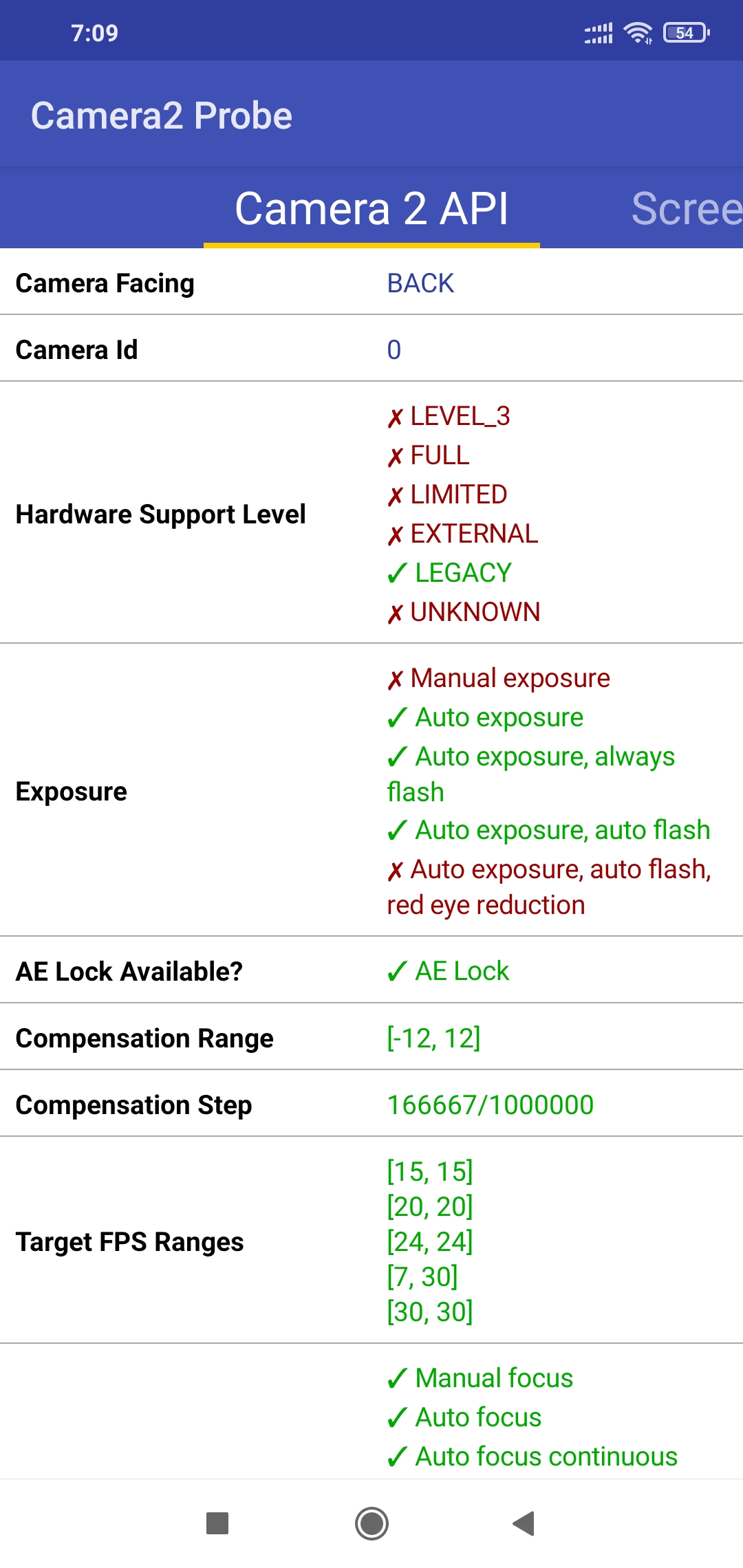Collapse the Exposure section

71,791
